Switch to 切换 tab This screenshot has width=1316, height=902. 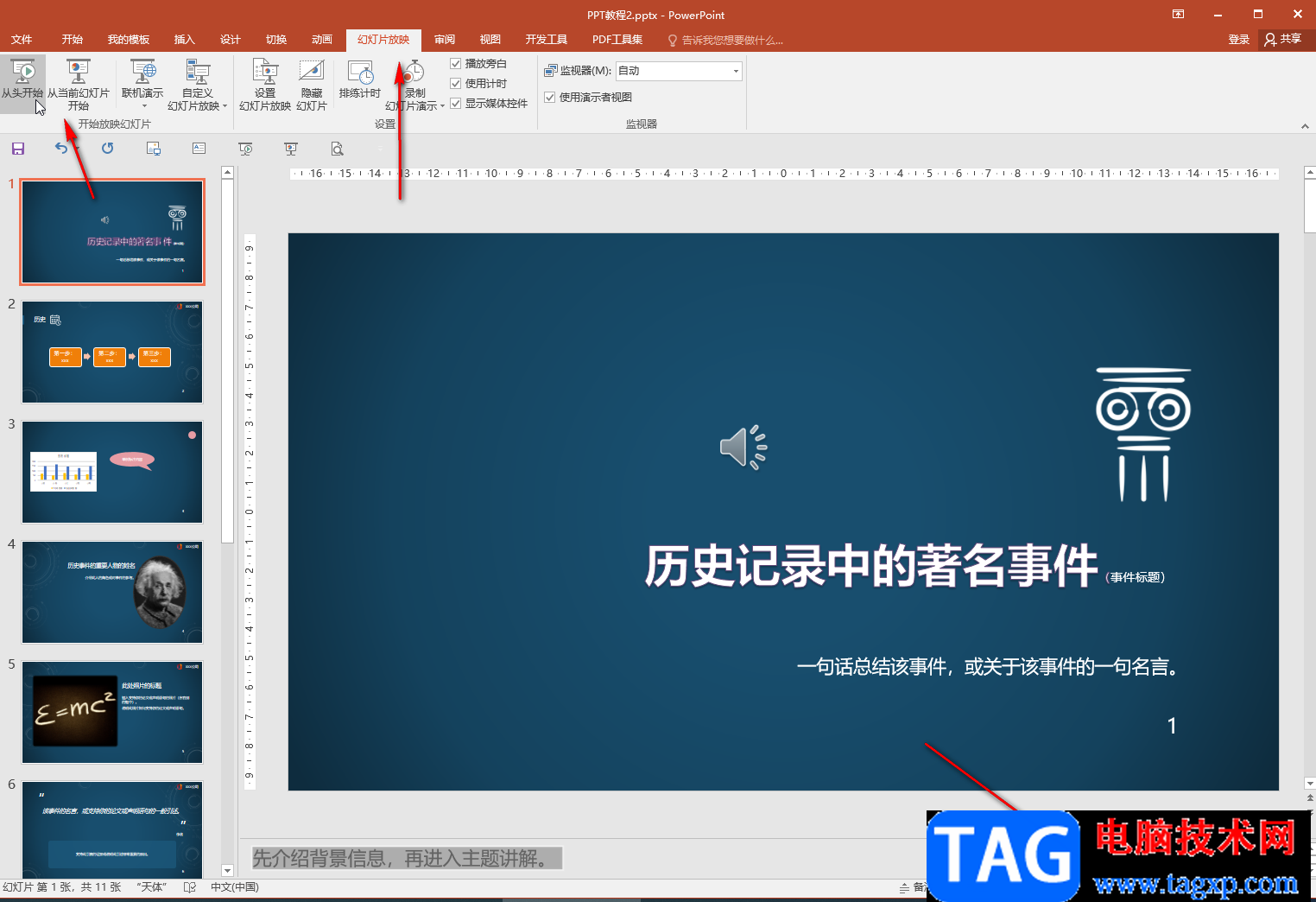276,40
